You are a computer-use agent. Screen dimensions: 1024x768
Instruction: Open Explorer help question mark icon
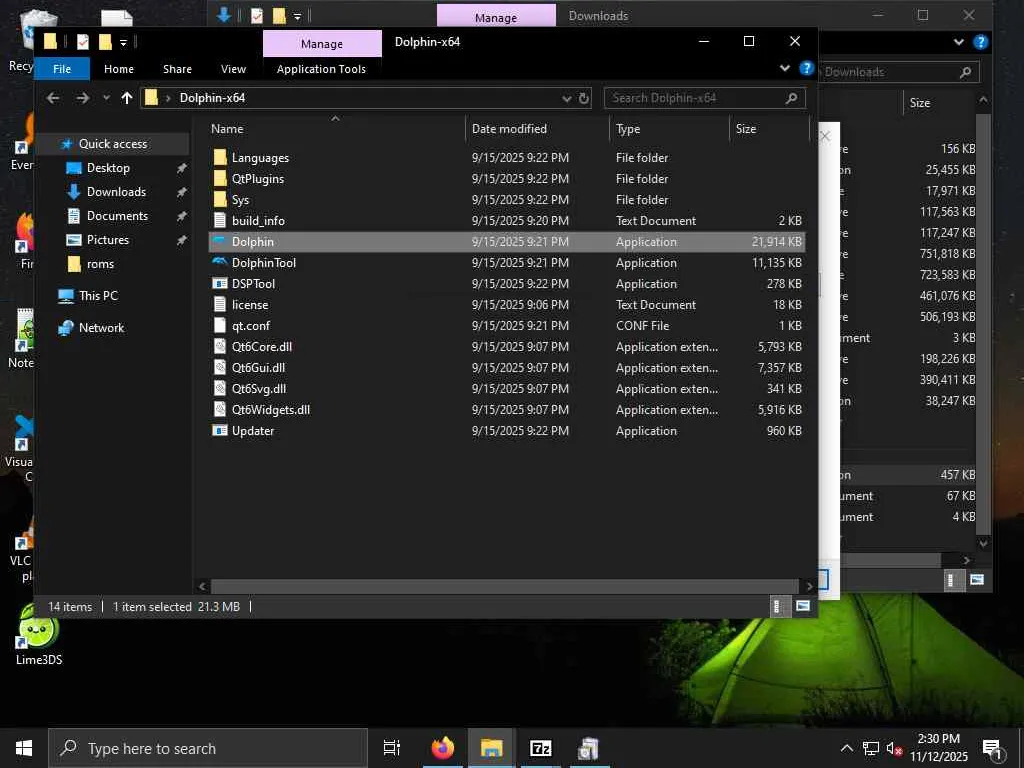tap(807, 68)
